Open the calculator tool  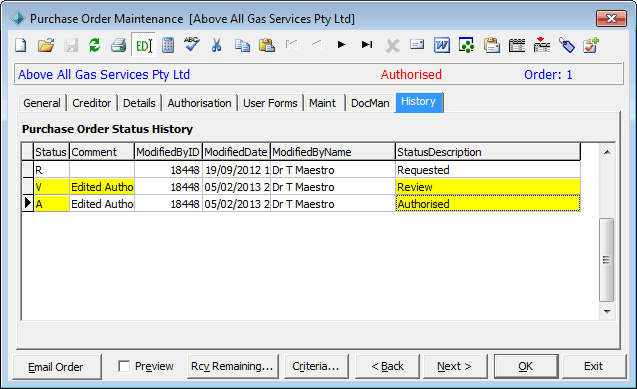(168, 45)
